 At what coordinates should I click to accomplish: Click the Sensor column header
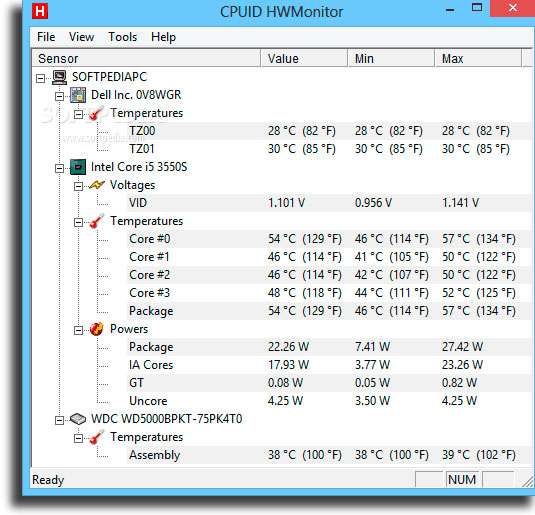point(146,58)
